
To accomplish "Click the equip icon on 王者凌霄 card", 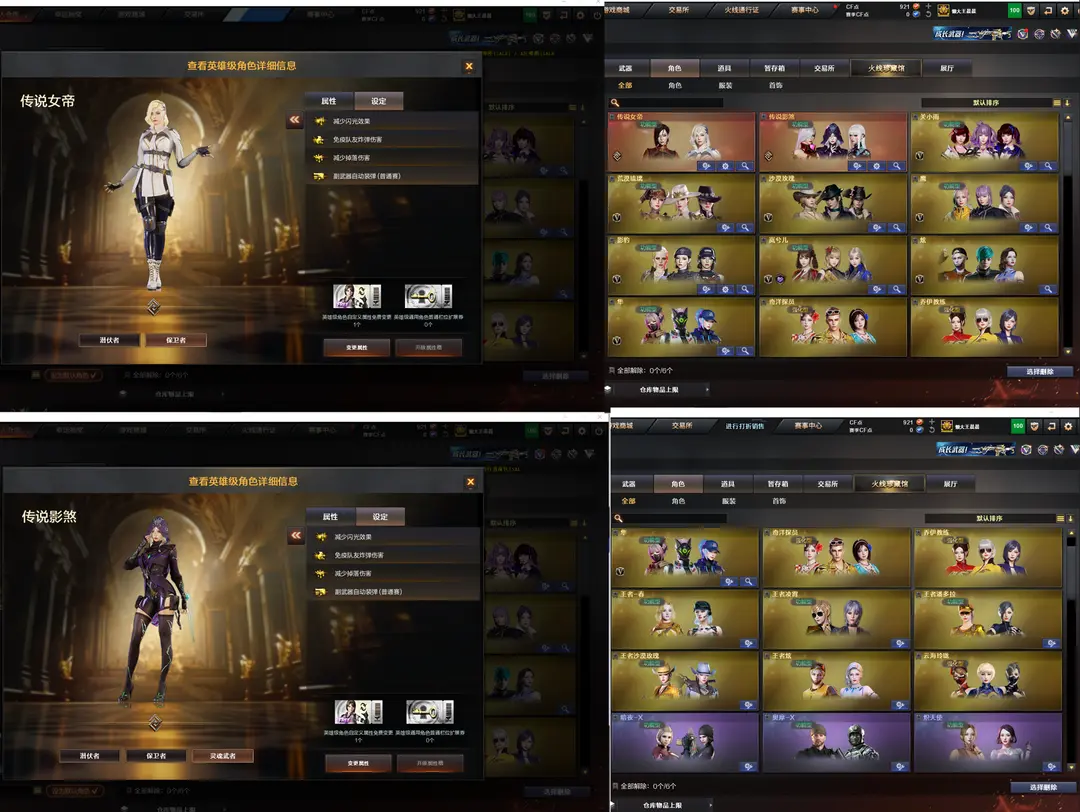I will point(898,643).
